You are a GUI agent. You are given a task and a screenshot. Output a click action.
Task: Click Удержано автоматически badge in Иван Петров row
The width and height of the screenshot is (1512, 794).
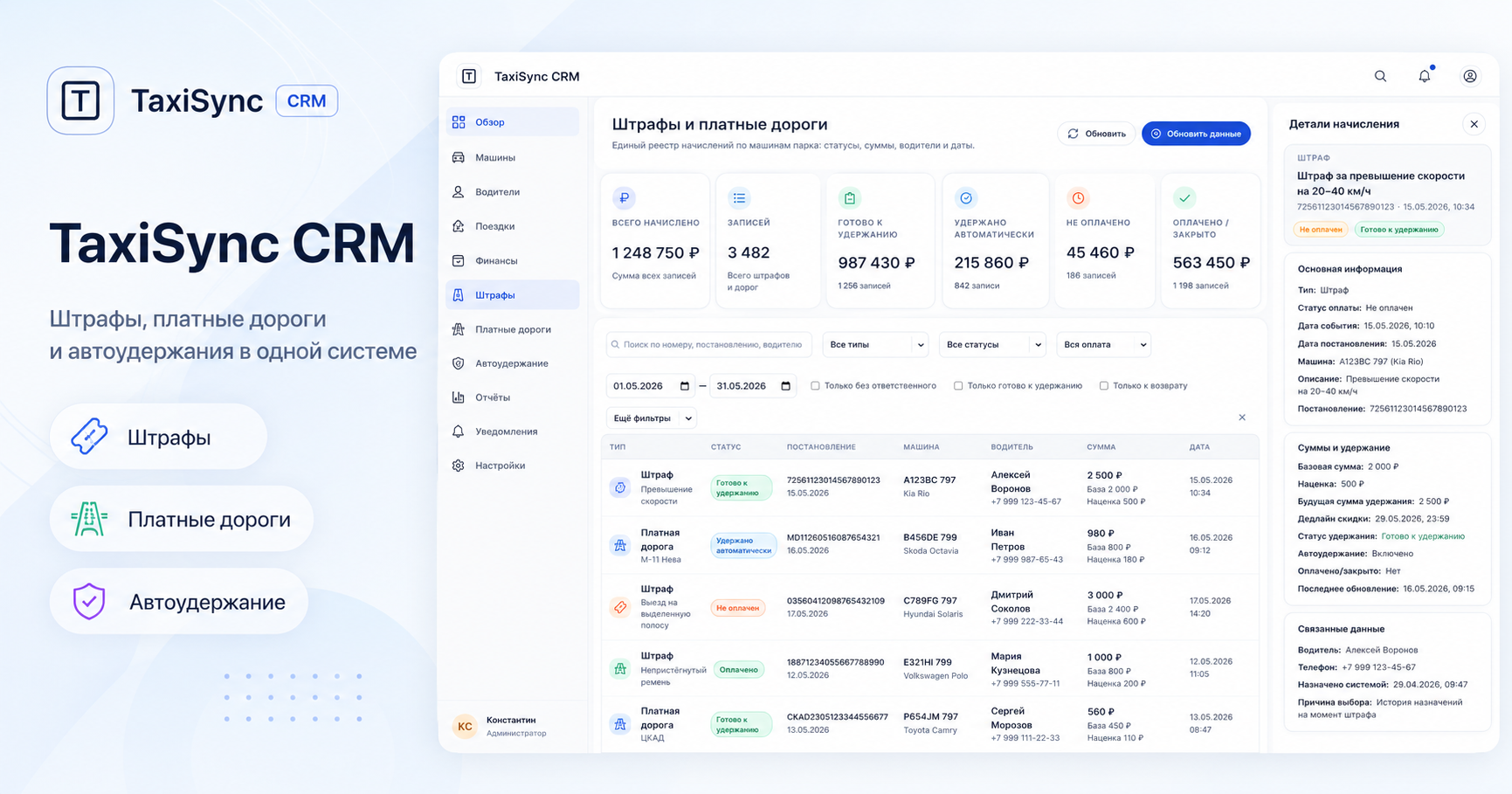coord(743,545)
